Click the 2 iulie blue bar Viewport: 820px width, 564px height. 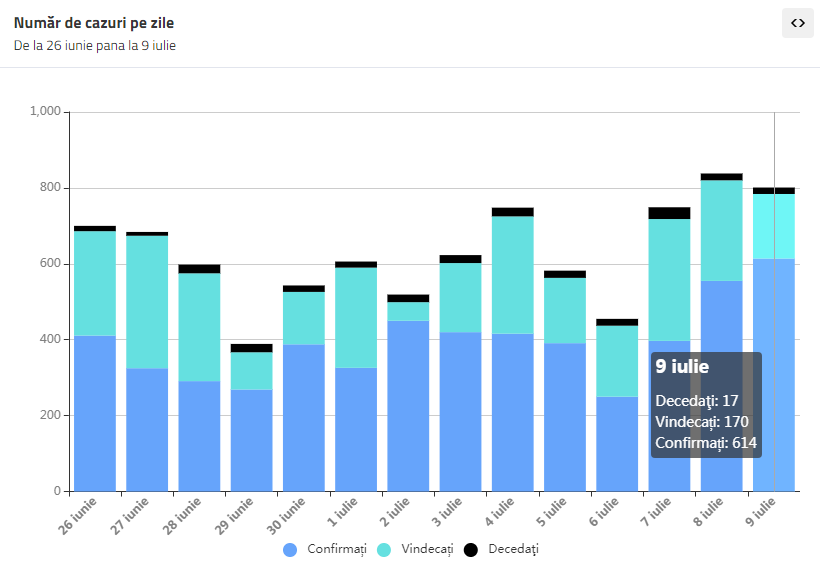408,406
